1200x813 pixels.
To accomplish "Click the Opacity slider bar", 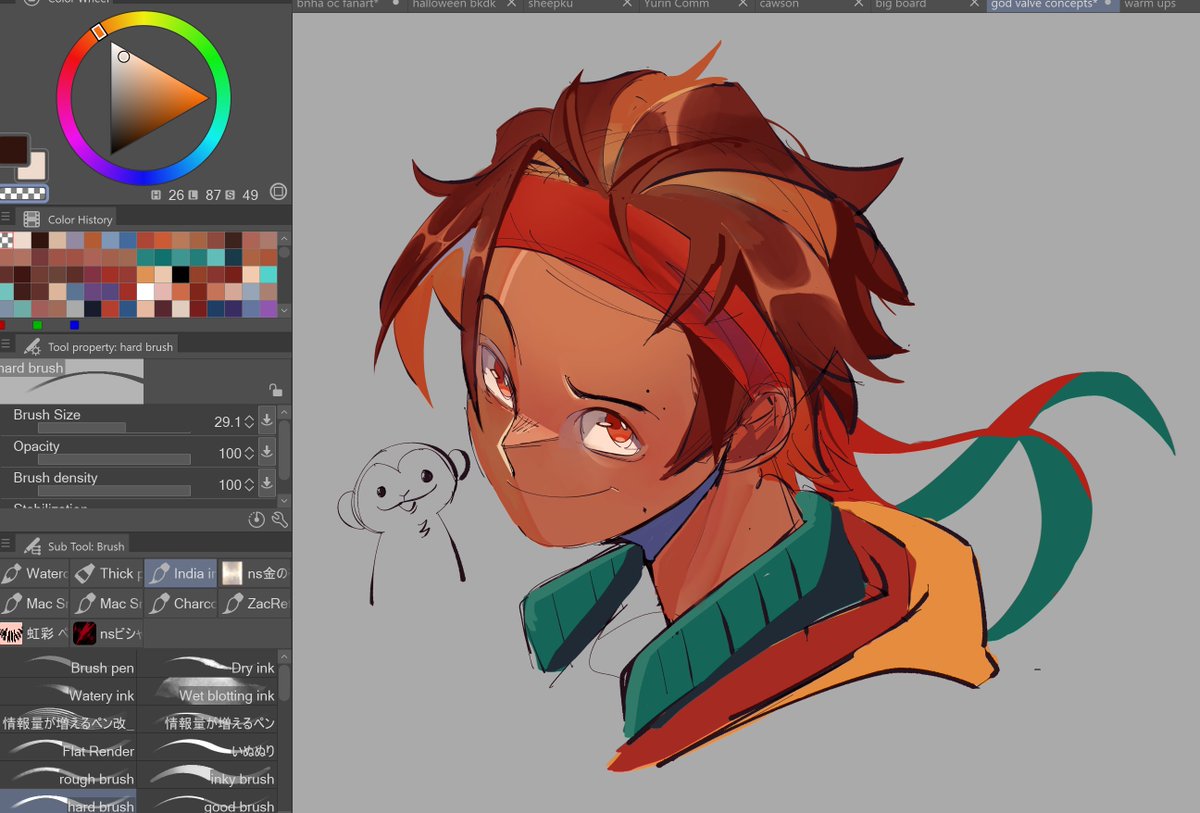I will point(114,459).
